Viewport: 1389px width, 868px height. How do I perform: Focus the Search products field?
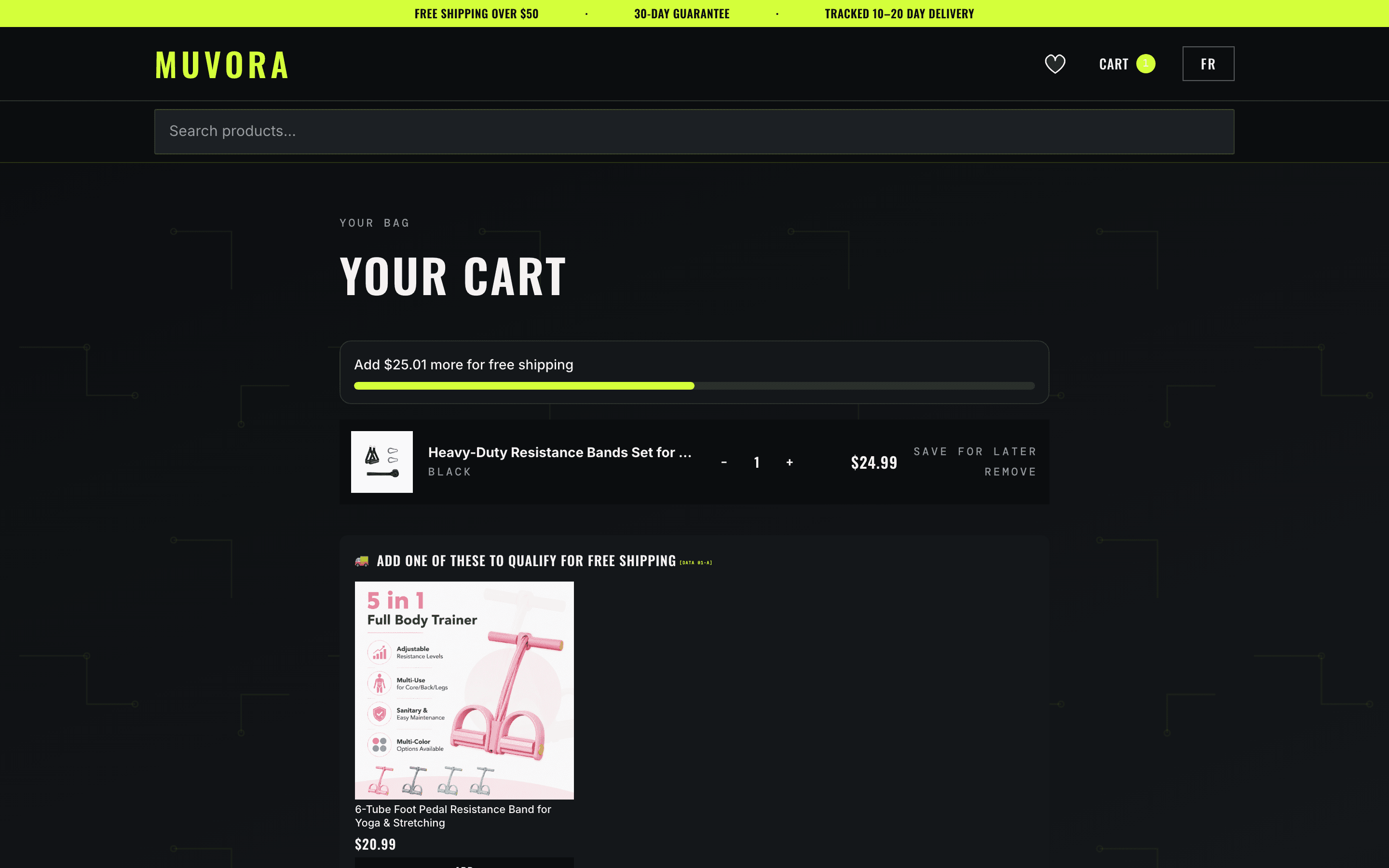click(694, 132)
